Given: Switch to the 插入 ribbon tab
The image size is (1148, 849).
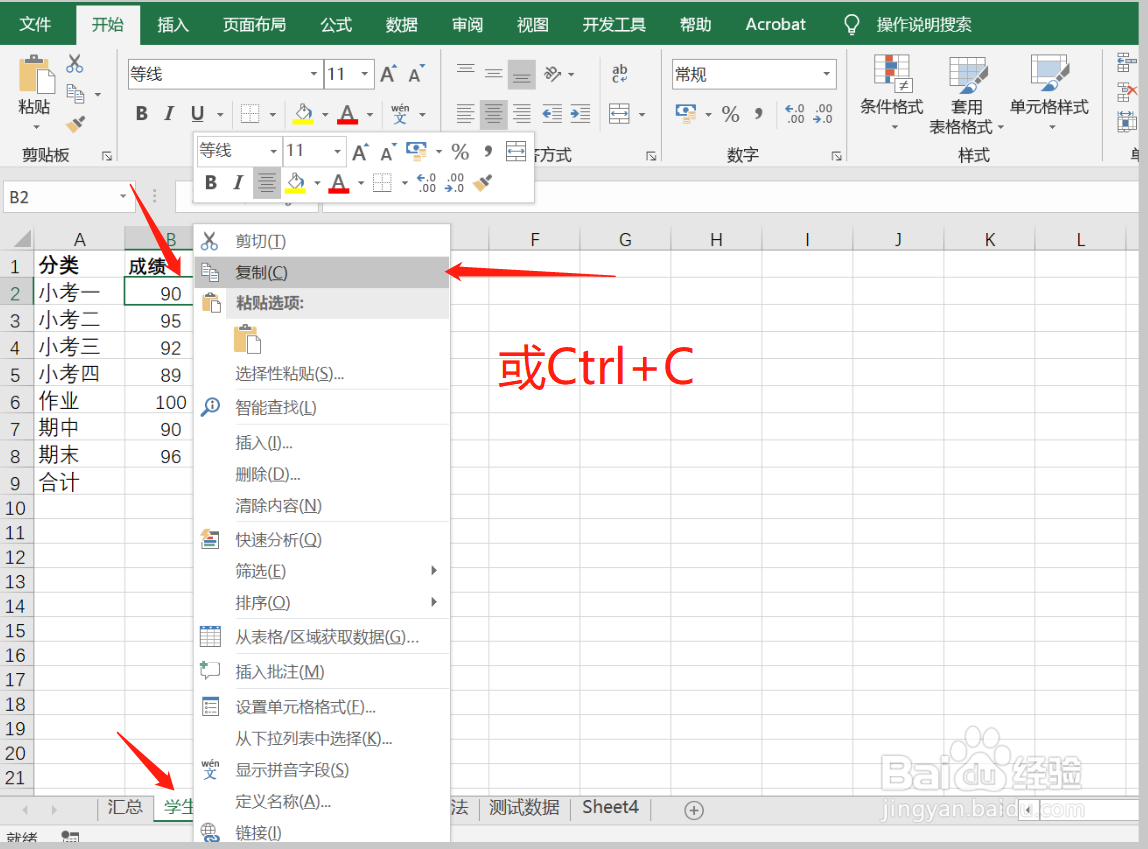Looking at the screenshot, I should [x=173, y=24].
